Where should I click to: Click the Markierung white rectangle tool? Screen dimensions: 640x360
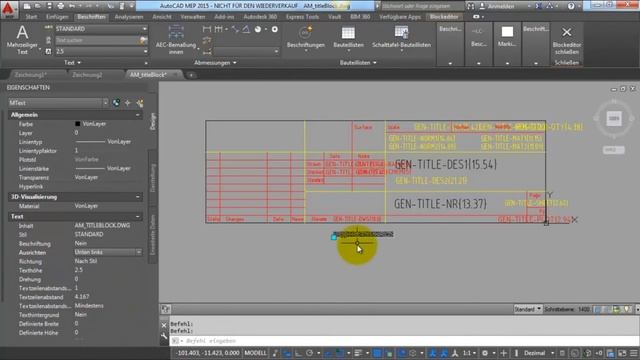[507, 32]
